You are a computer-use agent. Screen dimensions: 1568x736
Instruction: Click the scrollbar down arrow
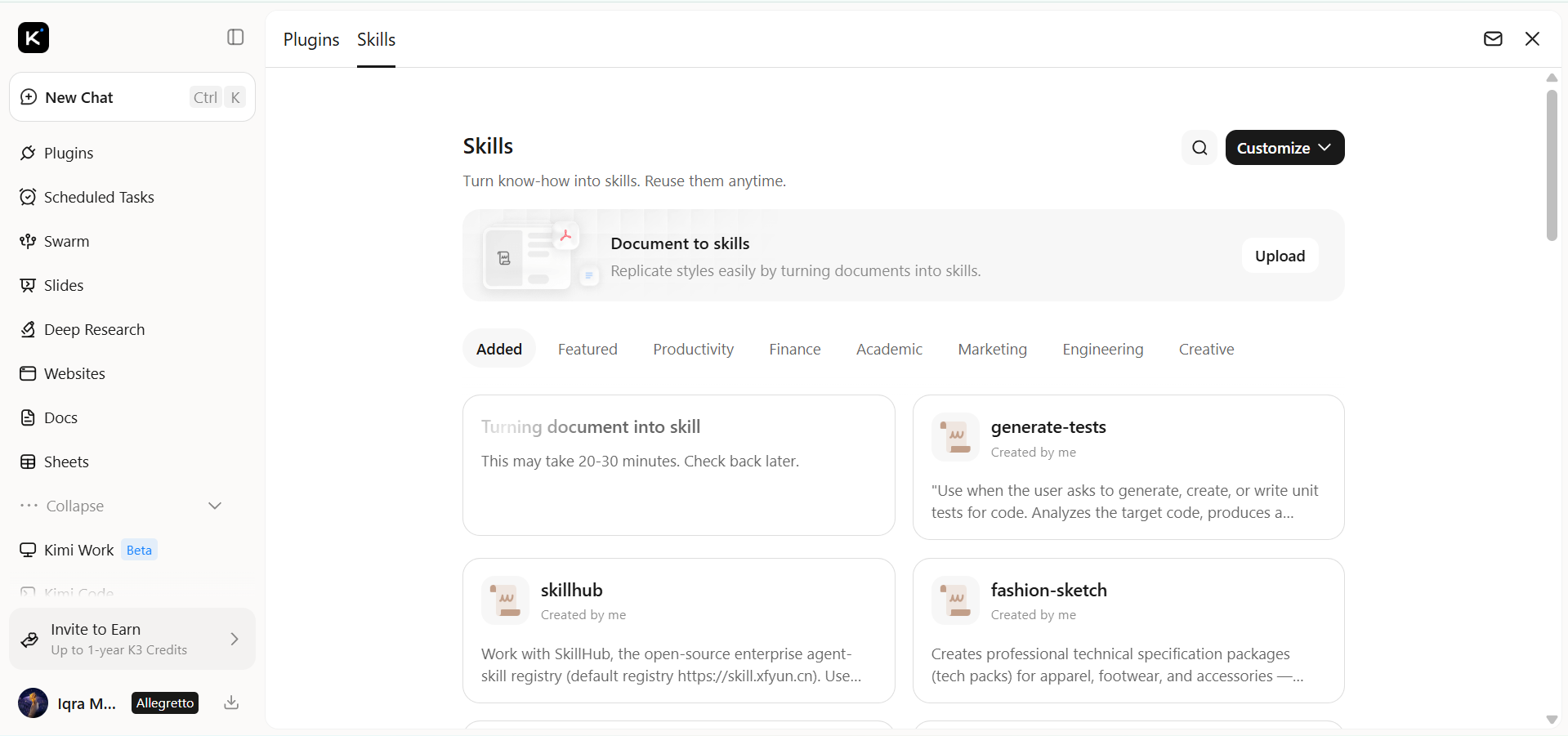point(1552,720)
